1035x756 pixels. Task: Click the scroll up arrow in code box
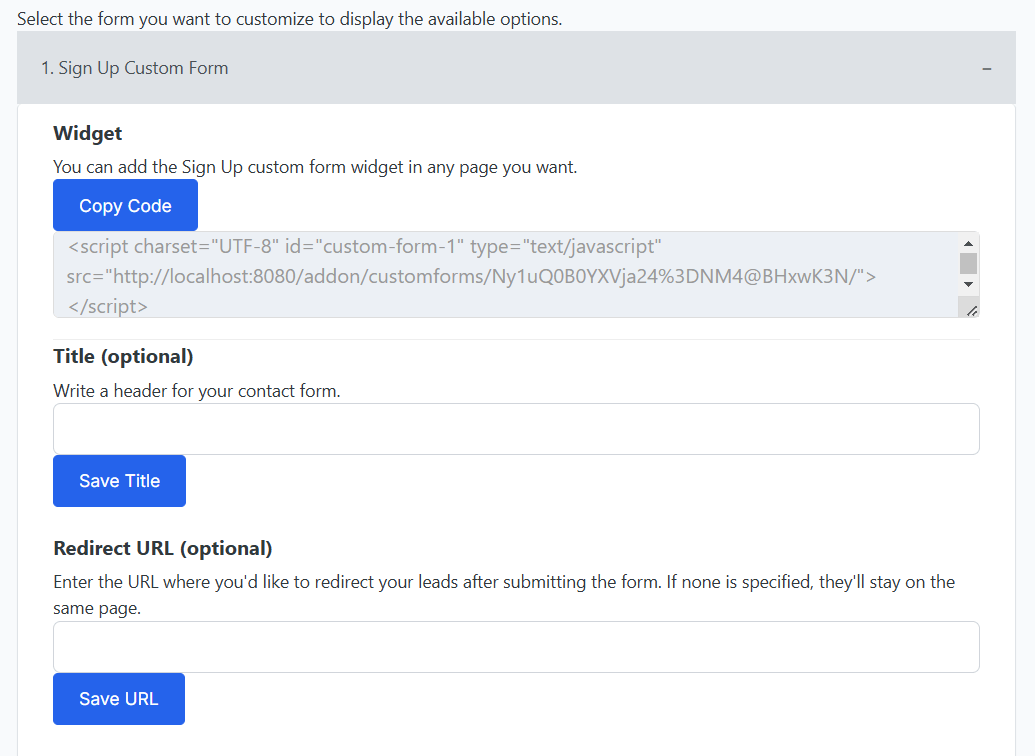[x=967, y=243]
